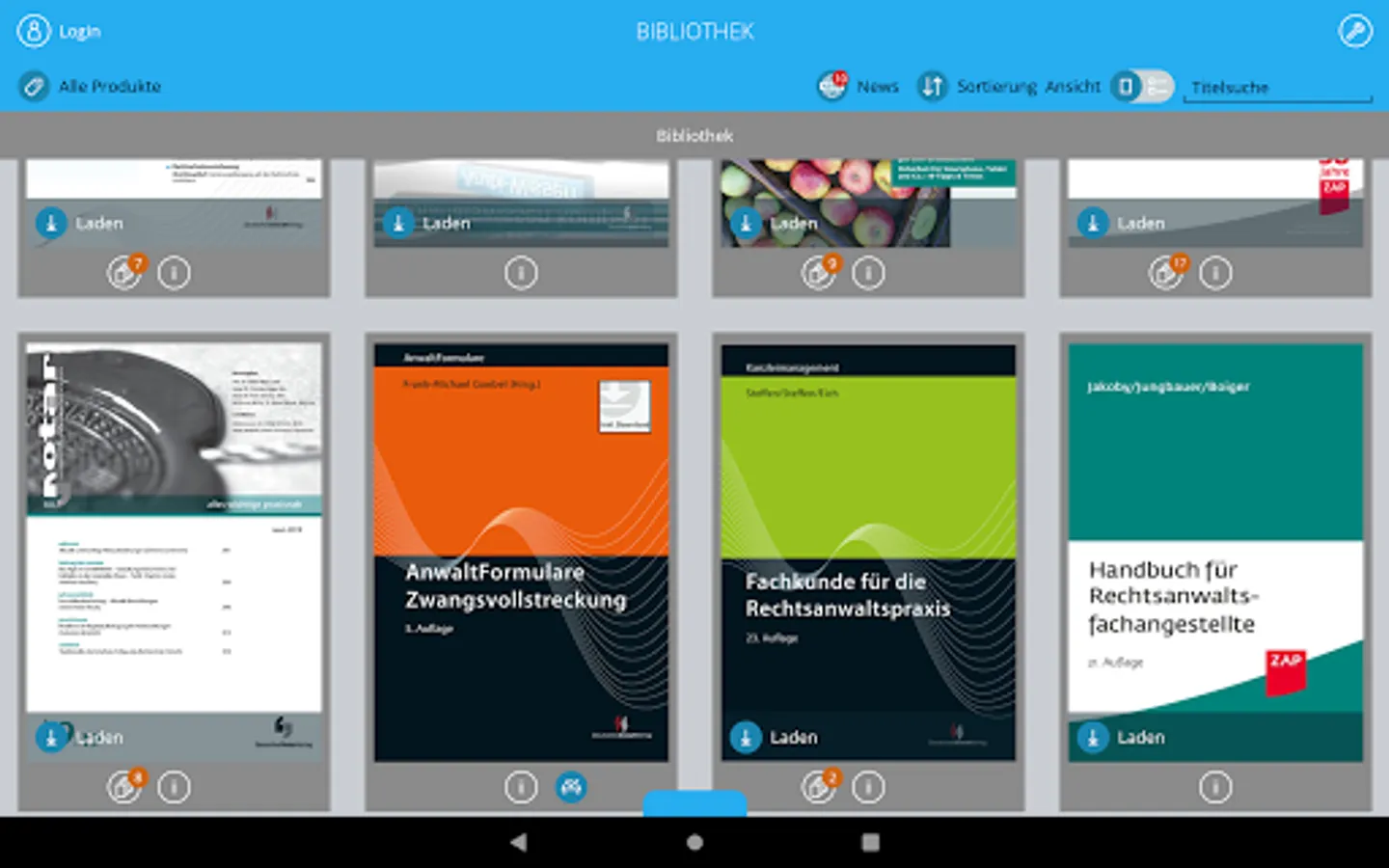Tap the Login user icon
This screenshot has height=868, width=1389.
coord(33,31)
